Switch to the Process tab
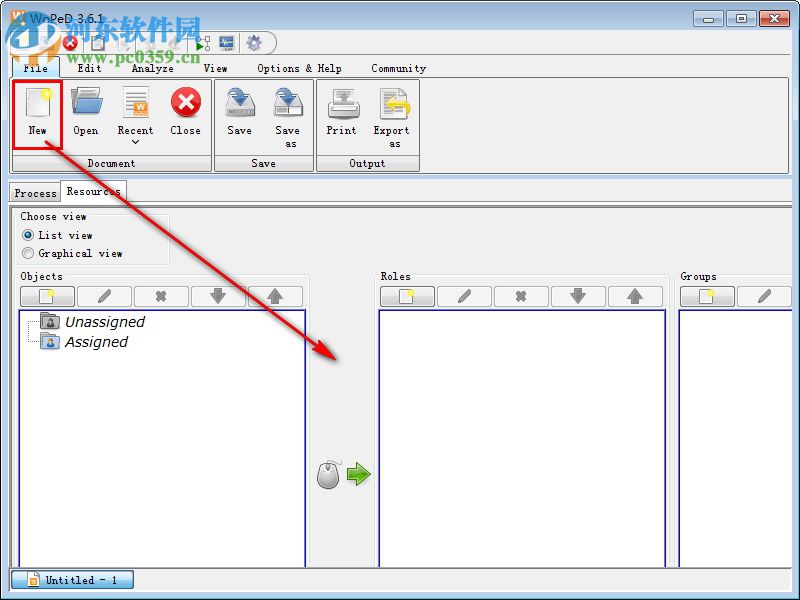 (35, 193)
